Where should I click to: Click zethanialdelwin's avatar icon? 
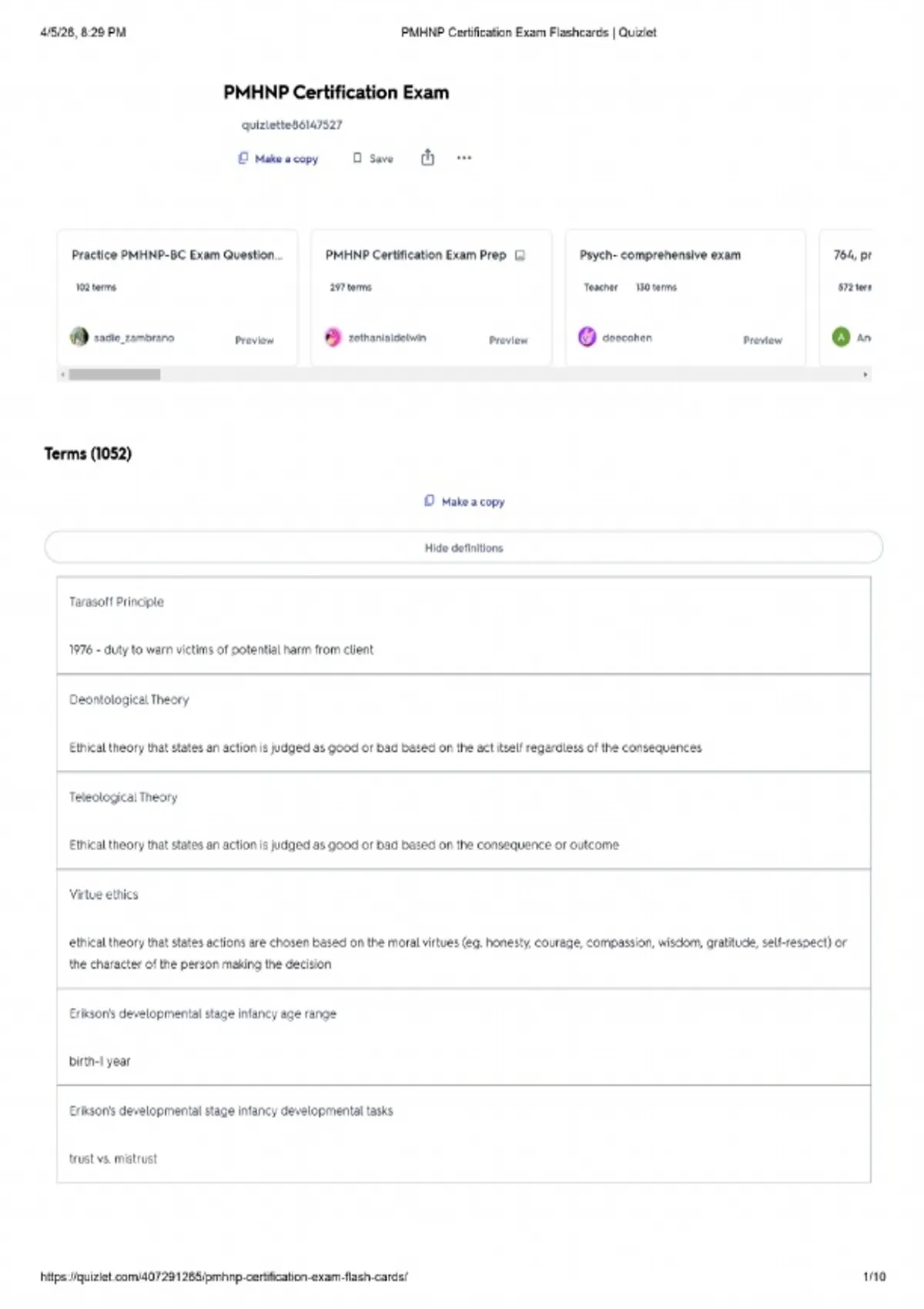(x=333, y=337)
